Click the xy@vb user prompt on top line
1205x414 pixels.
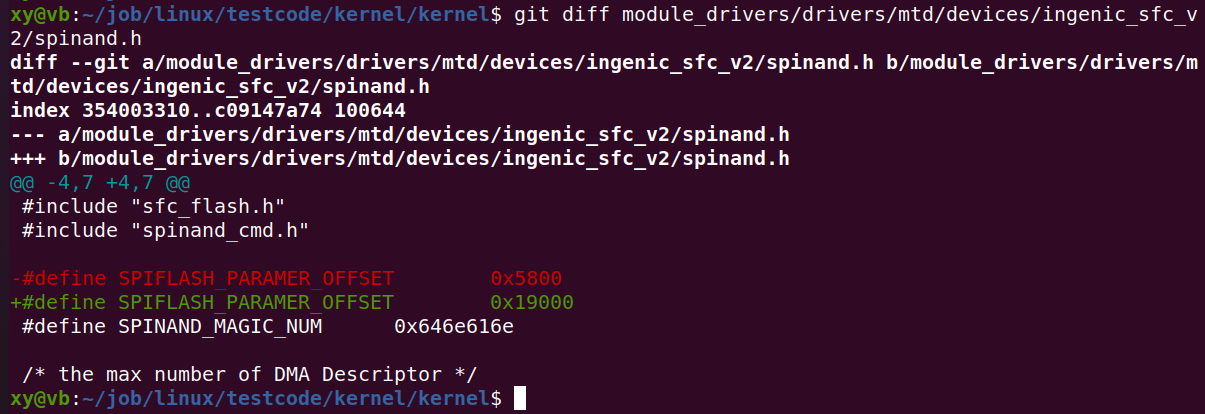pos(34,14)
